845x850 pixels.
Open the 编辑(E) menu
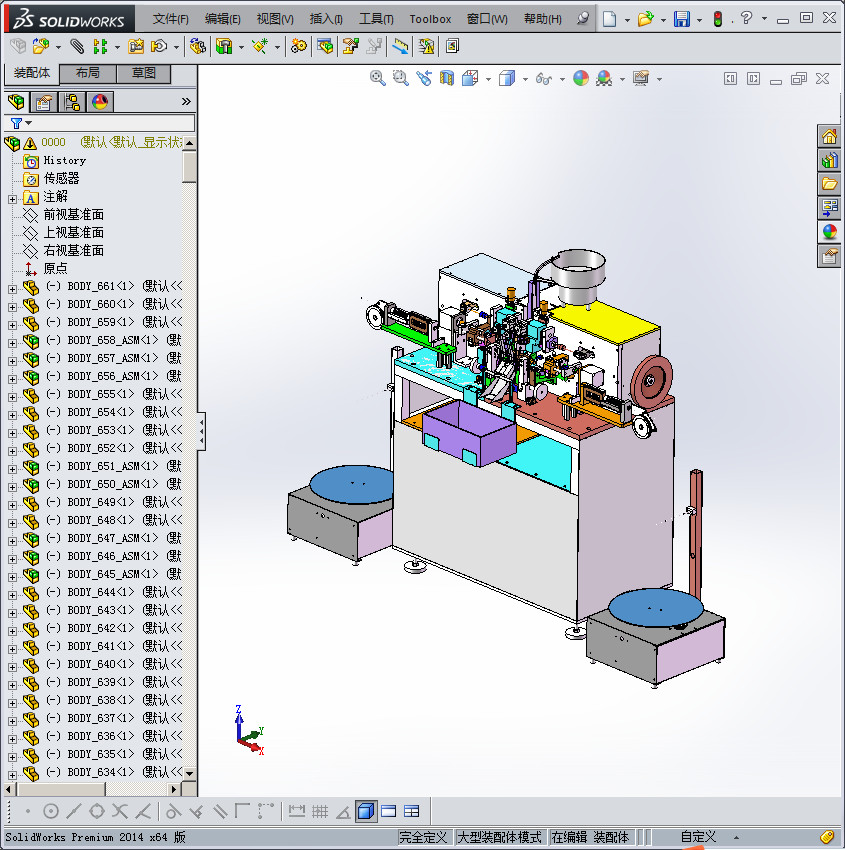222,19
